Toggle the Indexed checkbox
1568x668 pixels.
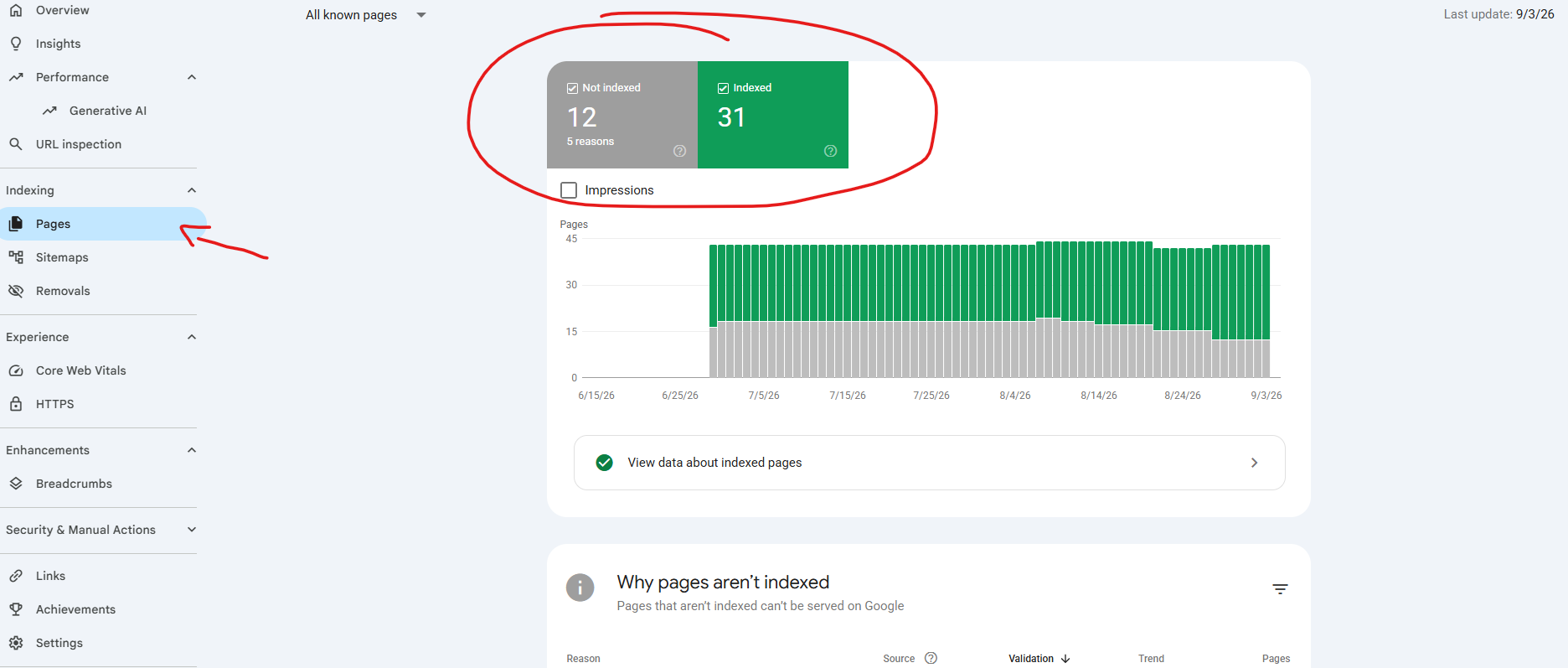(724, 88)
